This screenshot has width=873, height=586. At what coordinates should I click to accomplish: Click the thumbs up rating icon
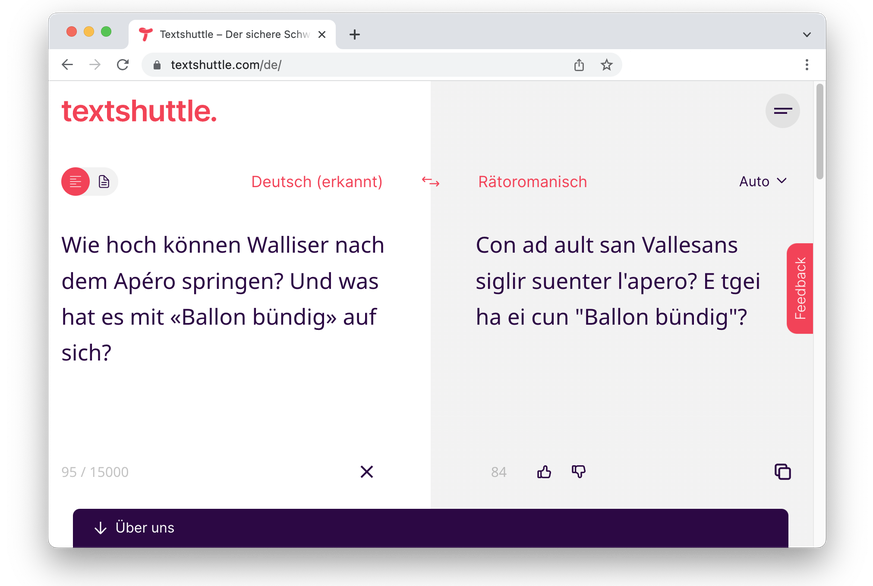tap(544, 472)
